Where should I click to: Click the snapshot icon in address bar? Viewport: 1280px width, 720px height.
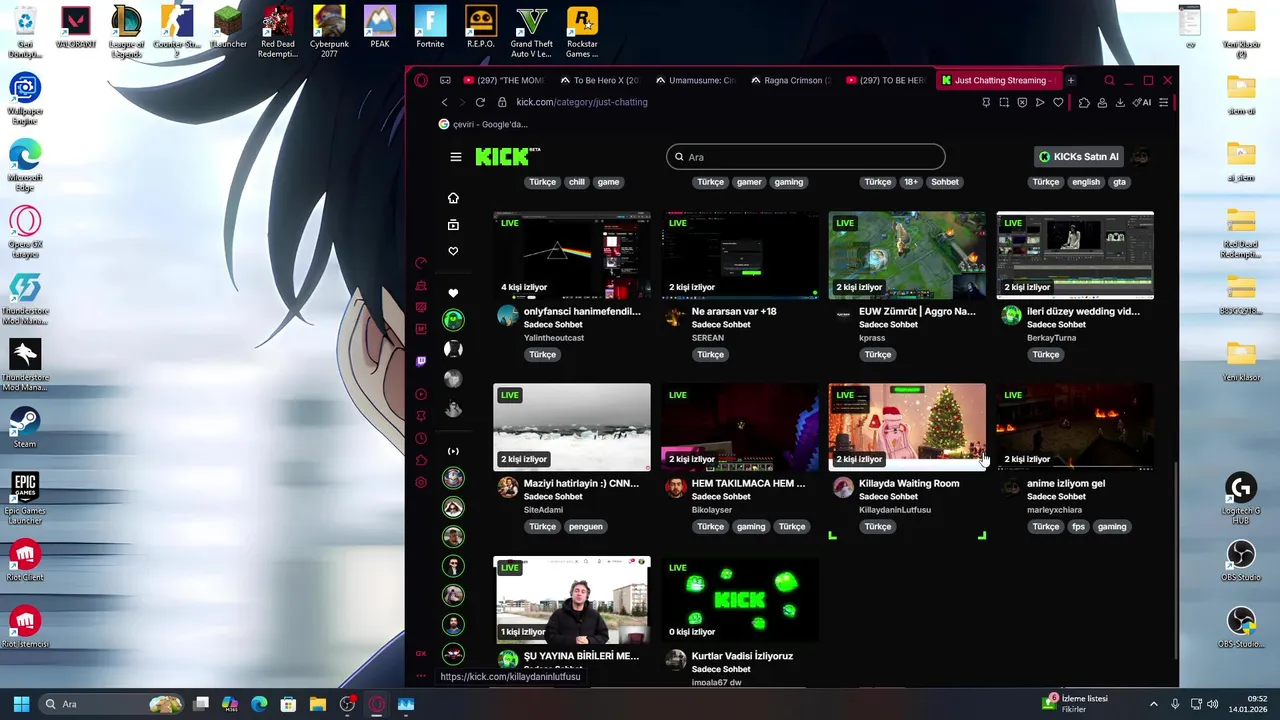[1004, 102]
